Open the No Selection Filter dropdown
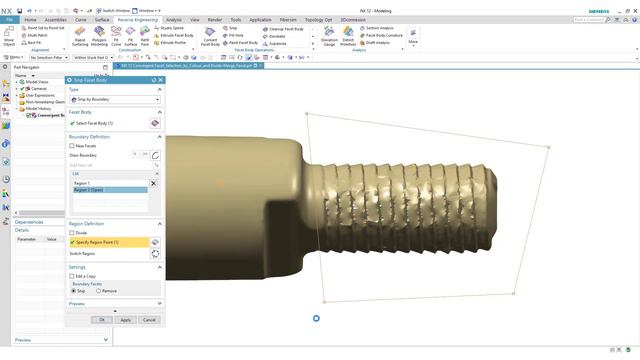The image size is (640, 360). tap(49, 58)
